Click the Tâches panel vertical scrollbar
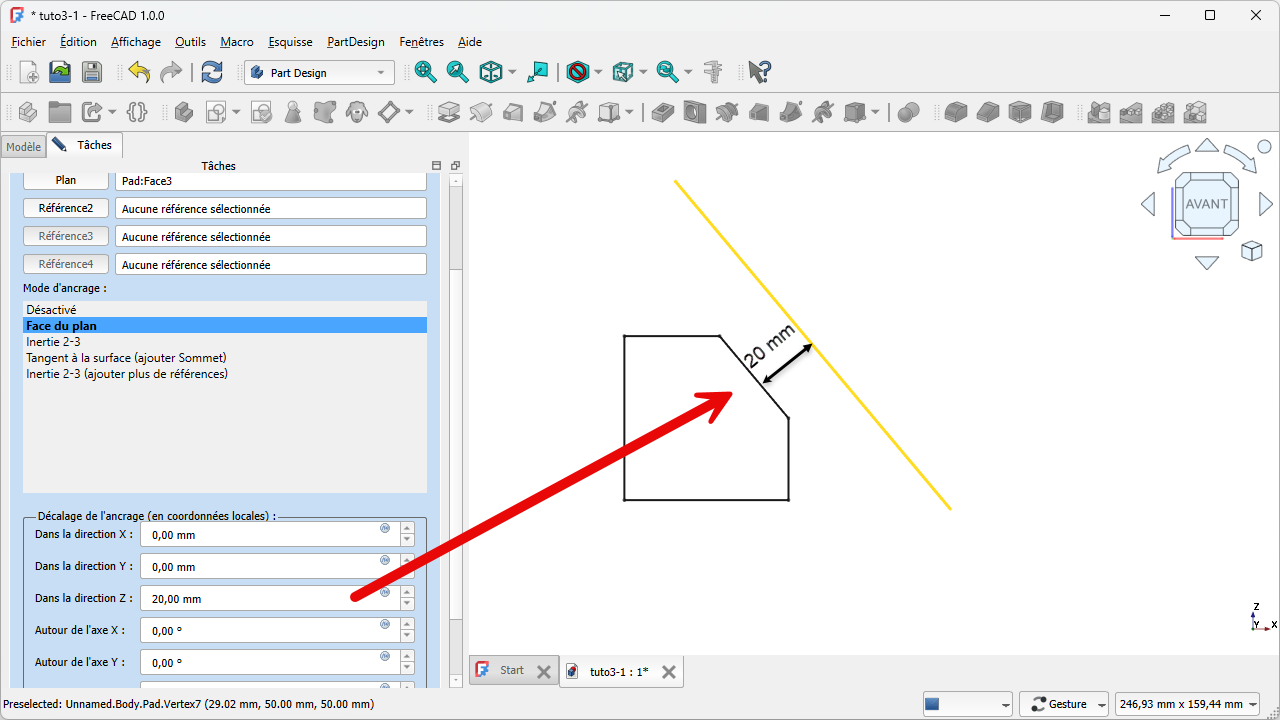 (x=456, y=400)
